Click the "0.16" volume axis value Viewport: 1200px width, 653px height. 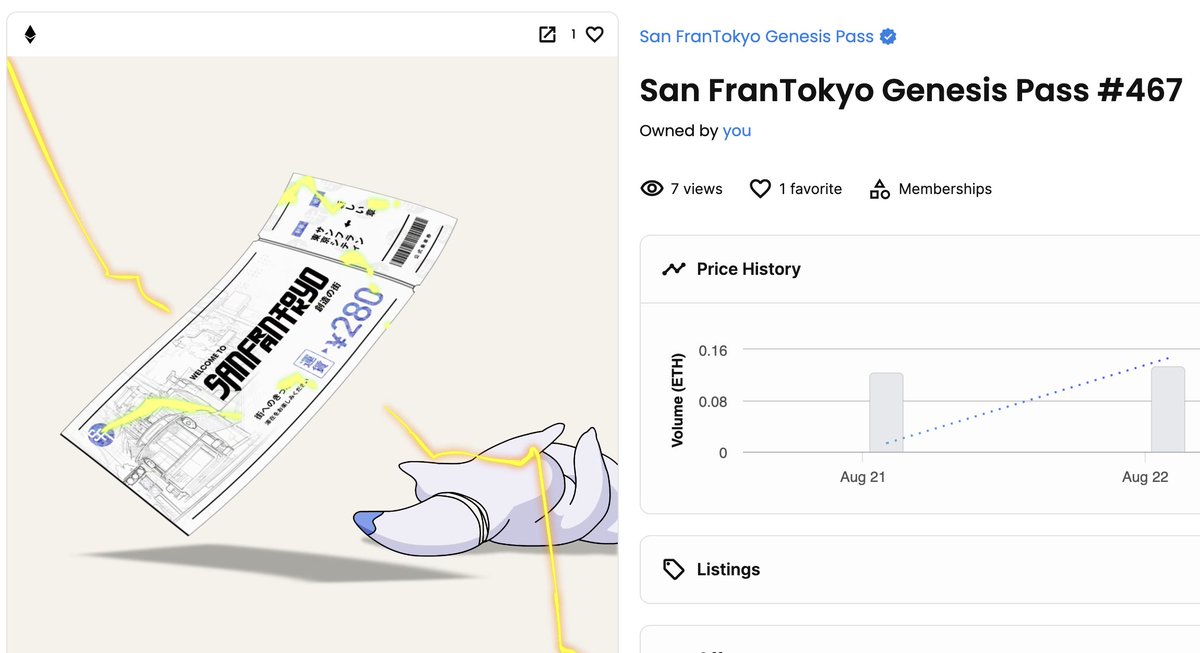tap(712, 350)
